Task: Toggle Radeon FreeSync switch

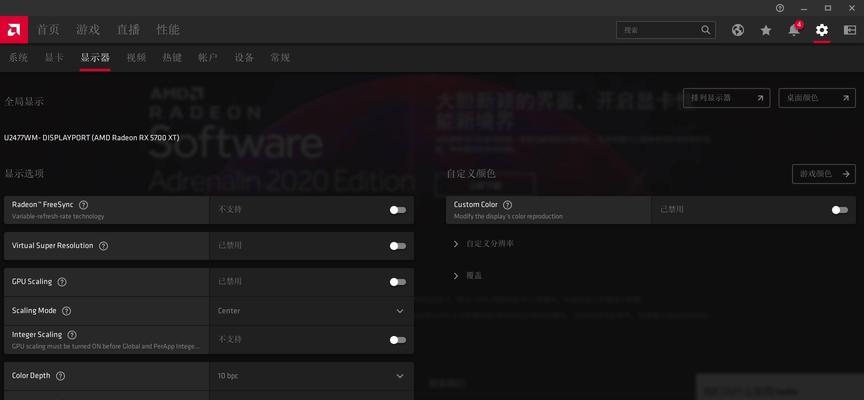Action: (397, 210)
